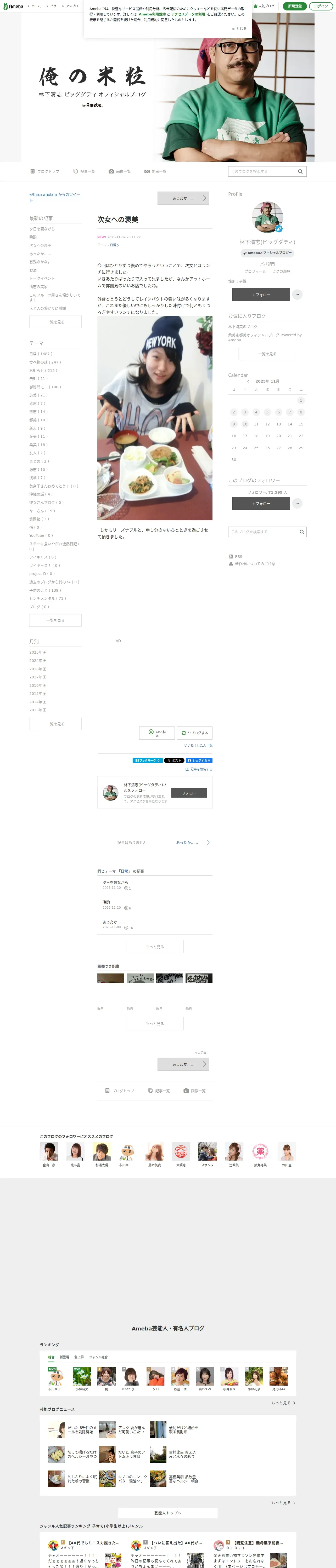Screen dimensions: 336x1568
Task: Open ellipsis menu beside follower follow button
Action: click(297, 503)
